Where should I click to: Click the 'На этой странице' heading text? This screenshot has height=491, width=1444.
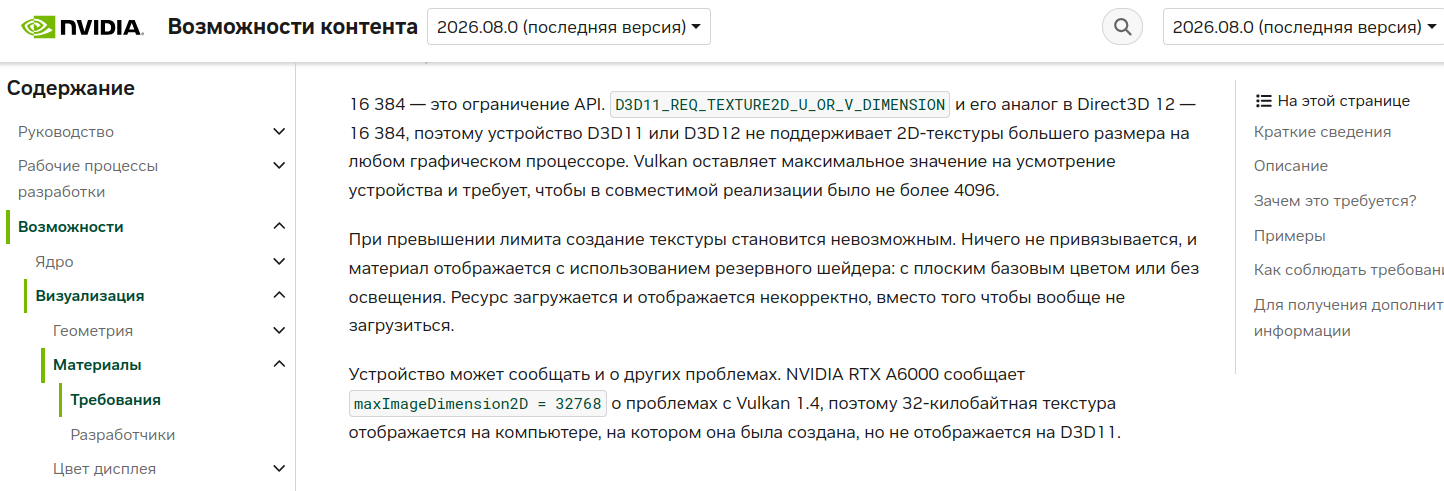1344,101
